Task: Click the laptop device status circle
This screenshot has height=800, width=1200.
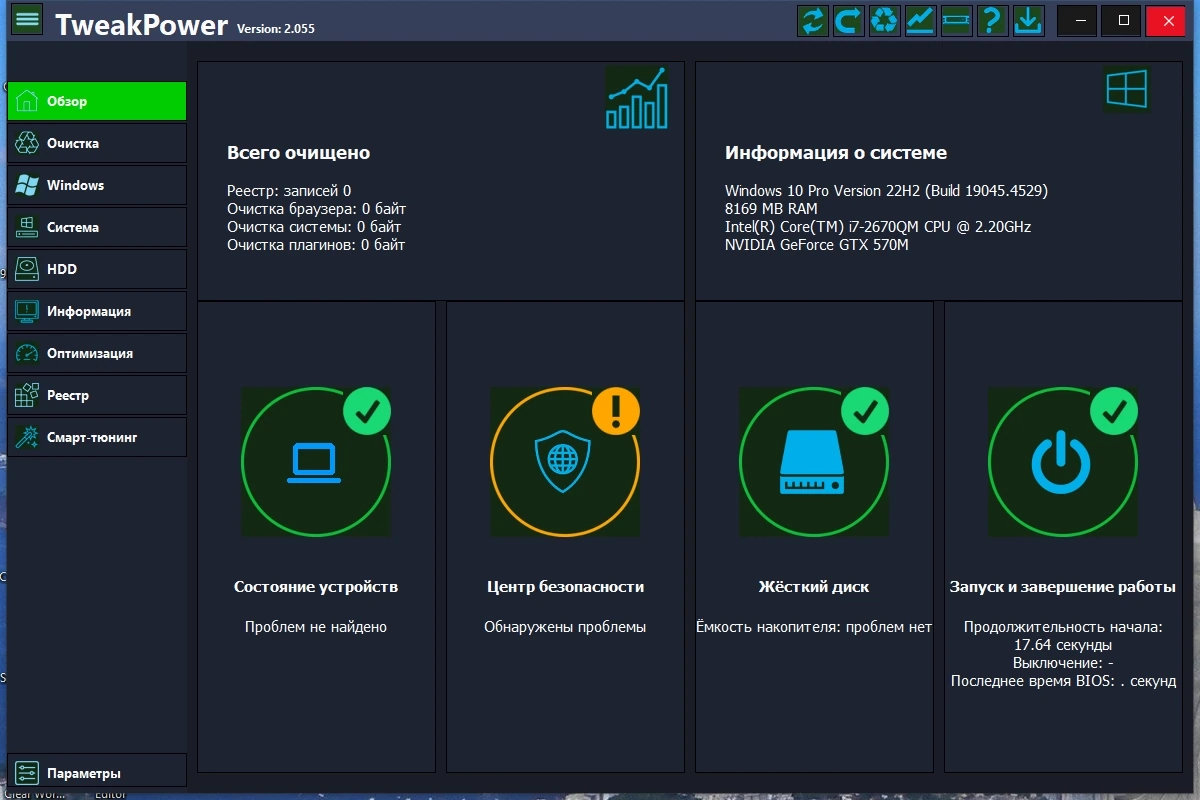Action: point(316,462)
